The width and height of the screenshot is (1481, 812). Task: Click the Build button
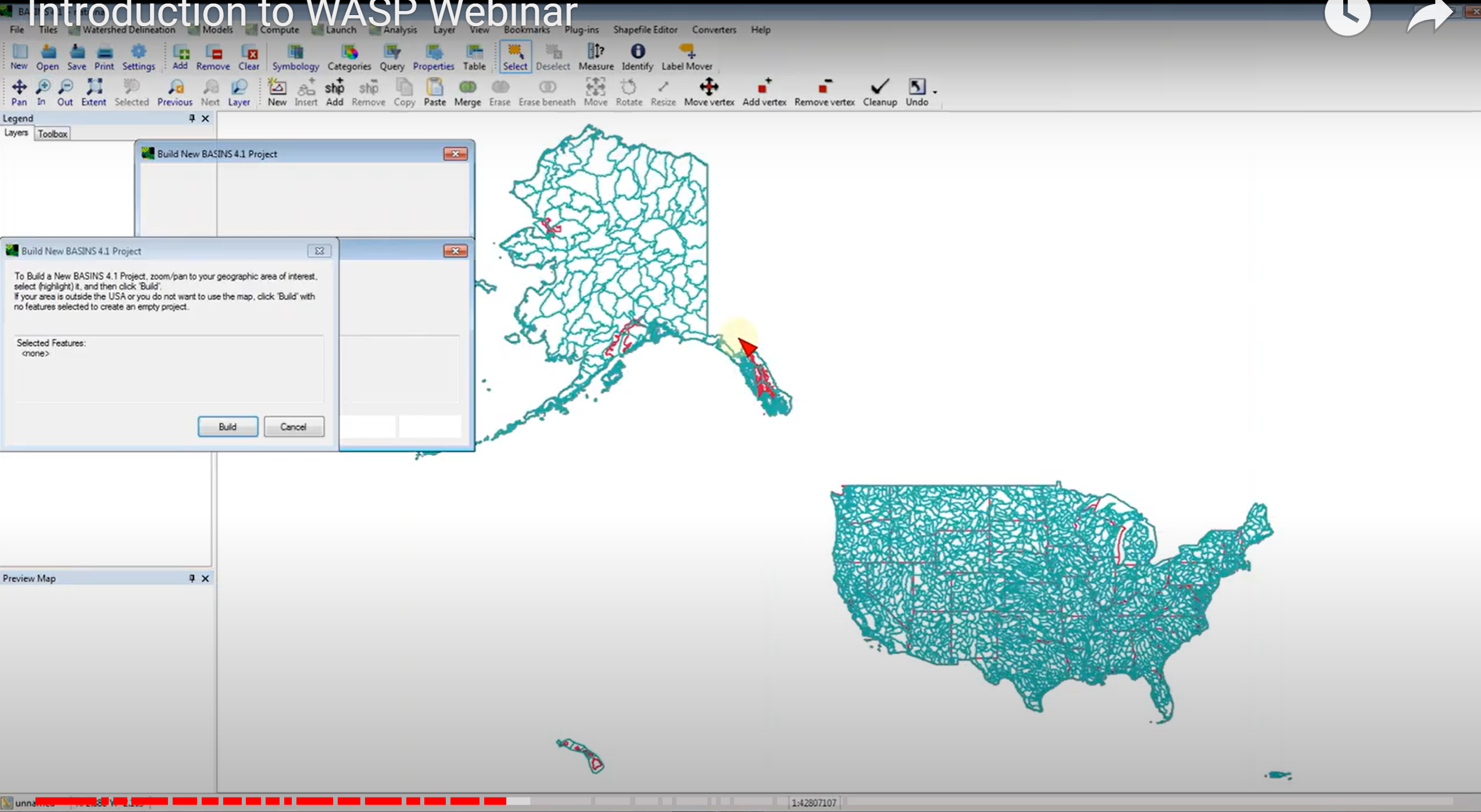tap(228, 427)
